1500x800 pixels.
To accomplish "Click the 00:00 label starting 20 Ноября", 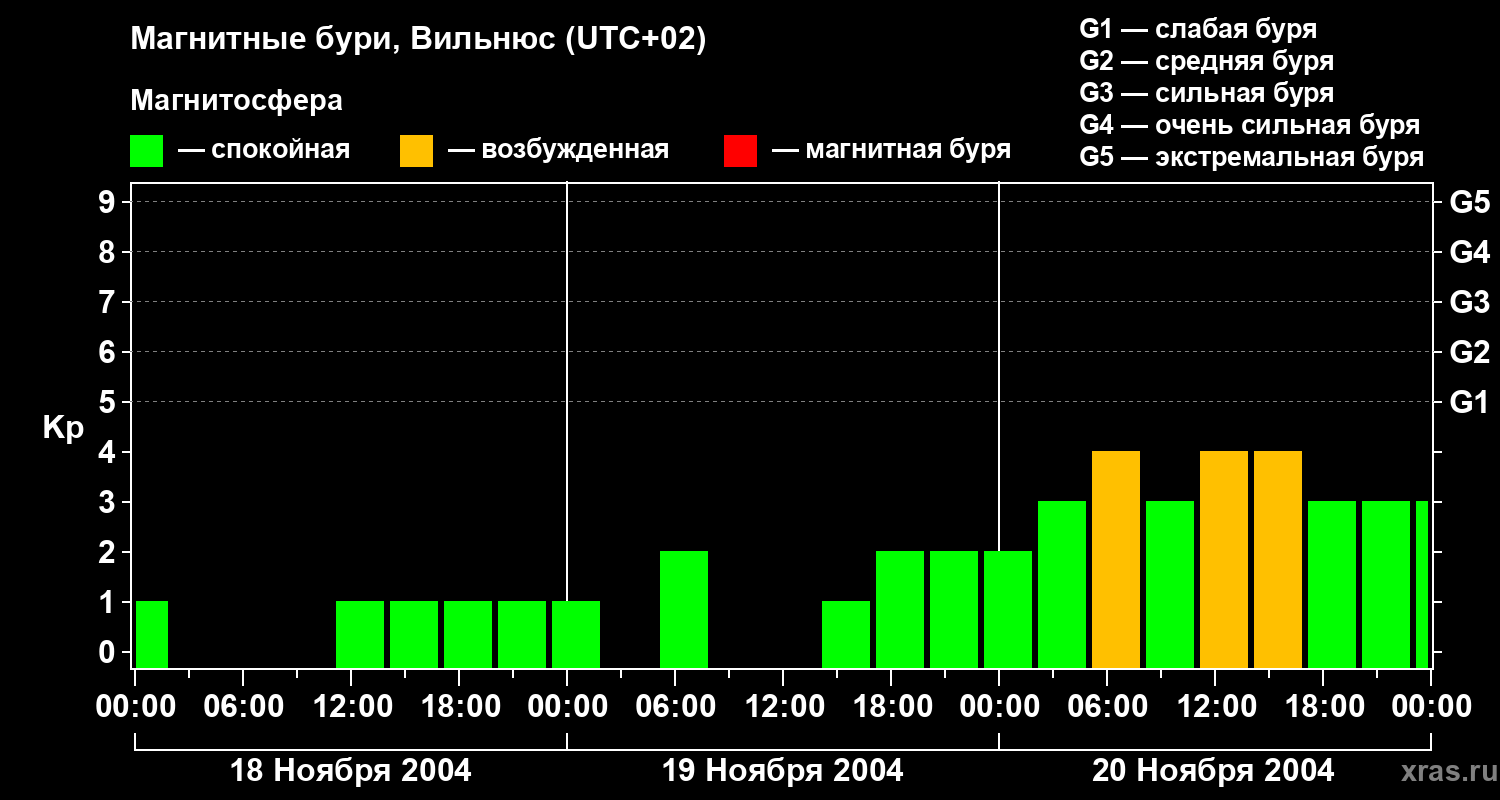I will point(999,706).
